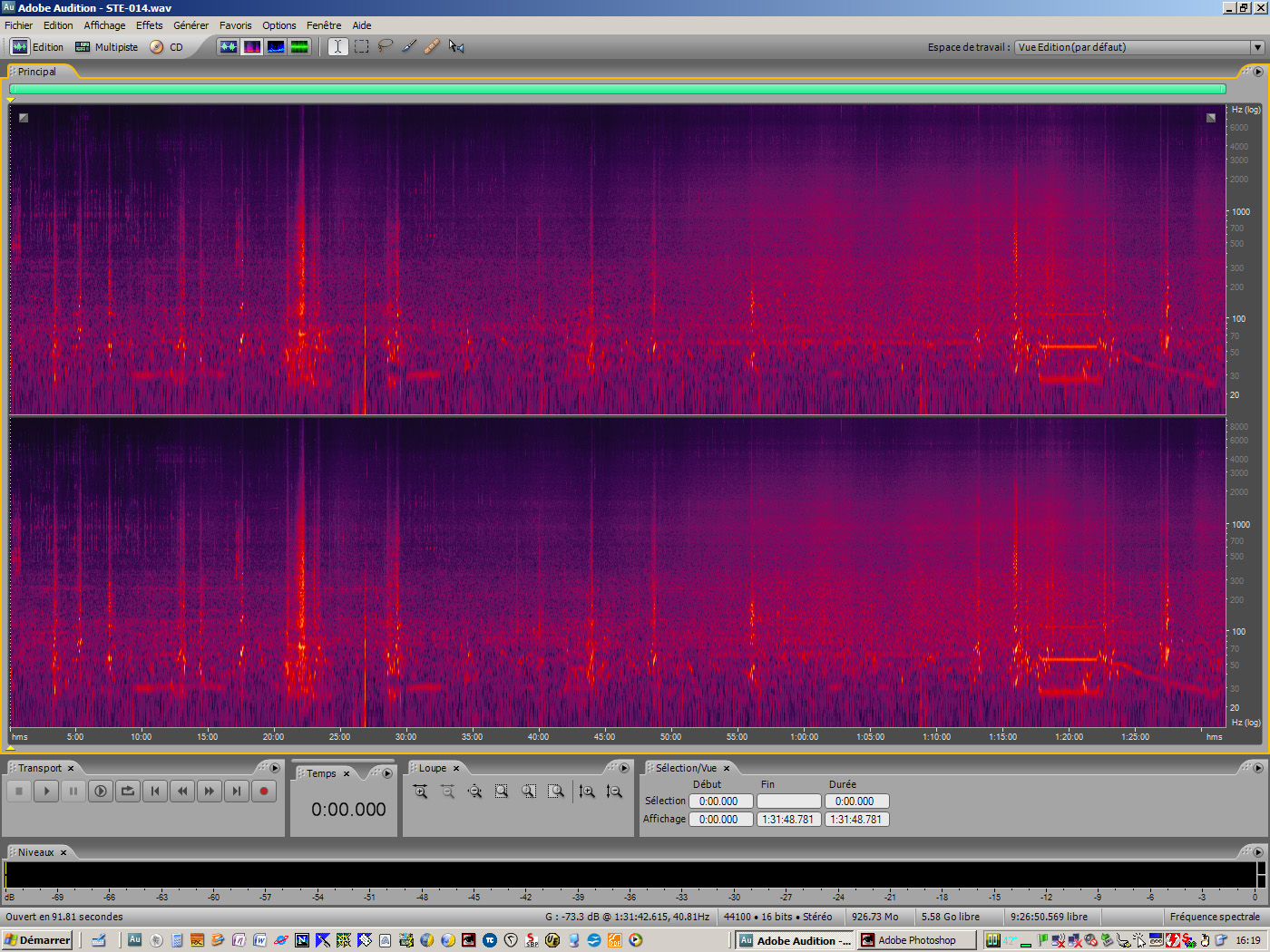
Task: Open the Favoris menu
Action: pyautogui.click(x=235, y=25)
